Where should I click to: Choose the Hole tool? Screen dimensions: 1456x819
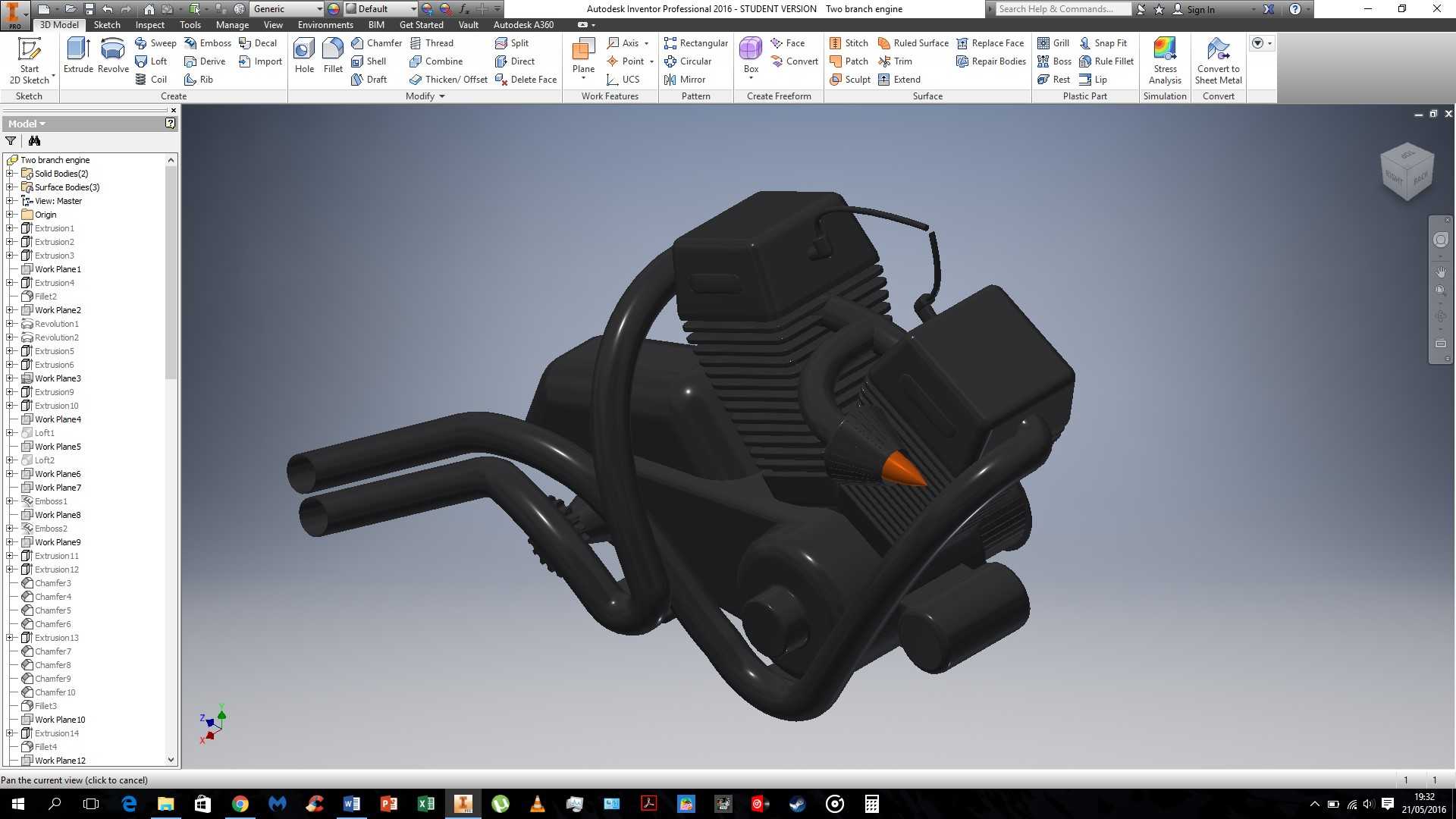[x=304, y=55]
